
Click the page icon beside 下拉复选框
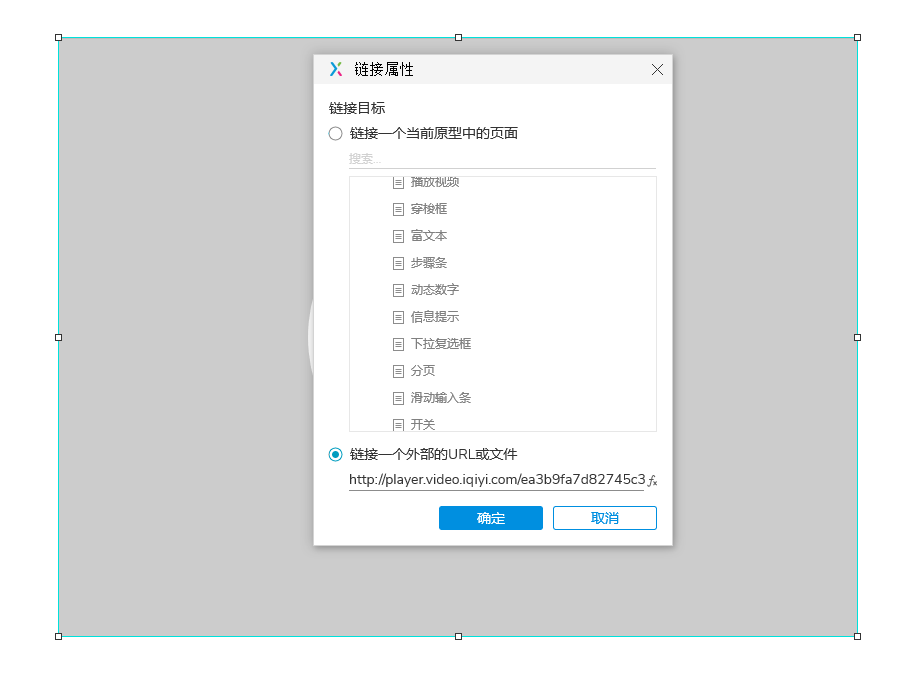tap(399, 343)
